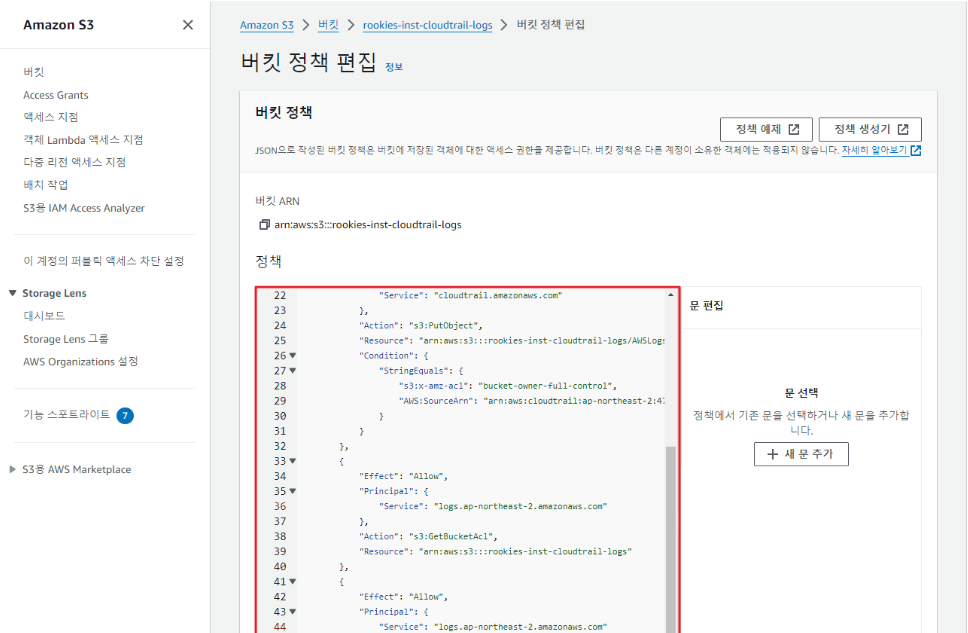Click line 34 "Effect": "Allow" text
The image size is (968, 633).
(403, 476)
